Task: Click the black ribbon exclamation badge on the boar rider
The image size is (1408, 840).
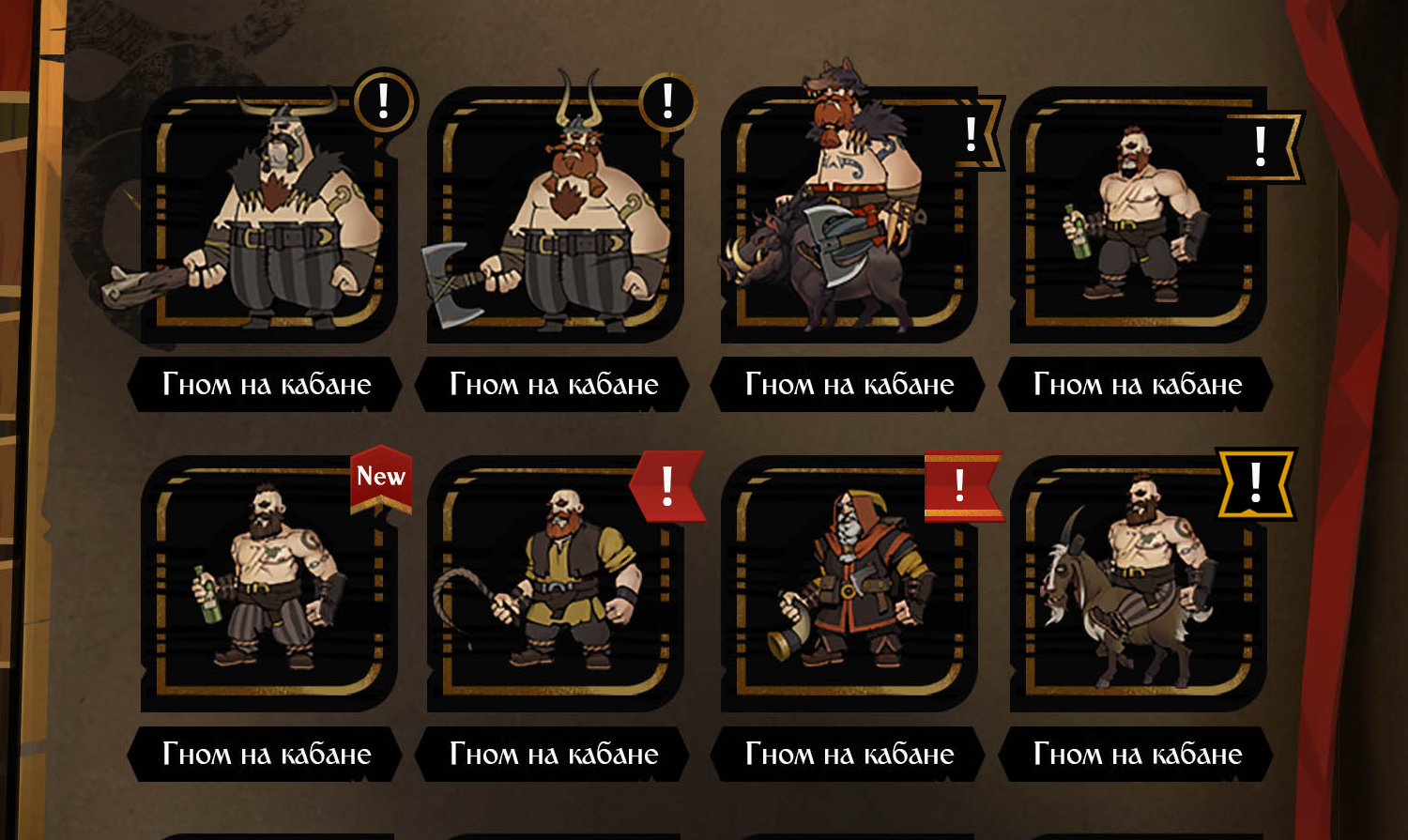Action: (x=978, y=134)
